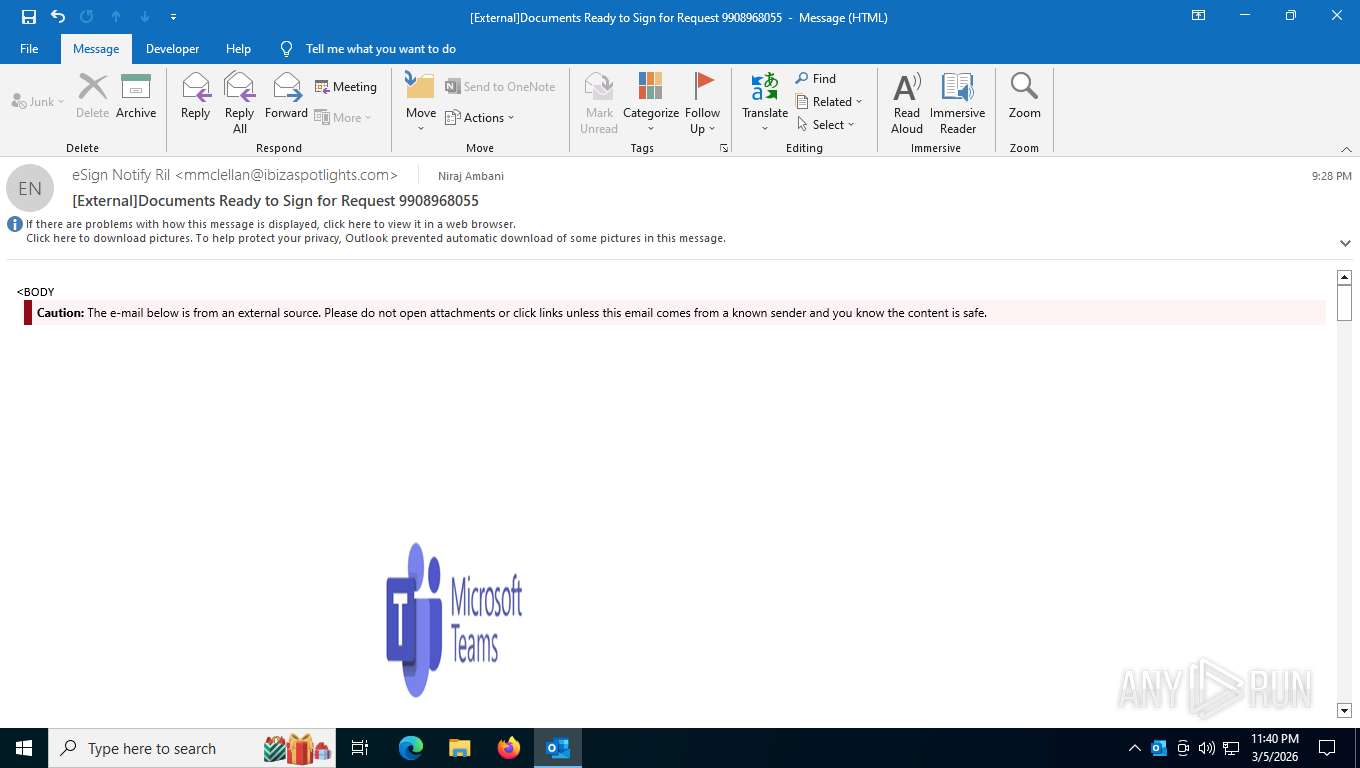
Task: Open the Windows Start menu
Action: (24, 748)
